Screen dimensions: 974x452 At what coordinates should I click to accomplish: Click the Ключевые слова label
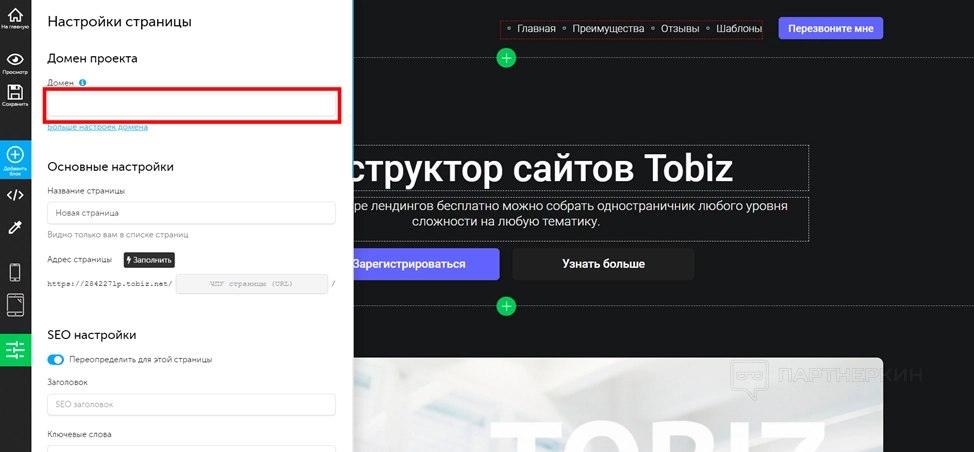pyautogui.click(x=79, y=435)
